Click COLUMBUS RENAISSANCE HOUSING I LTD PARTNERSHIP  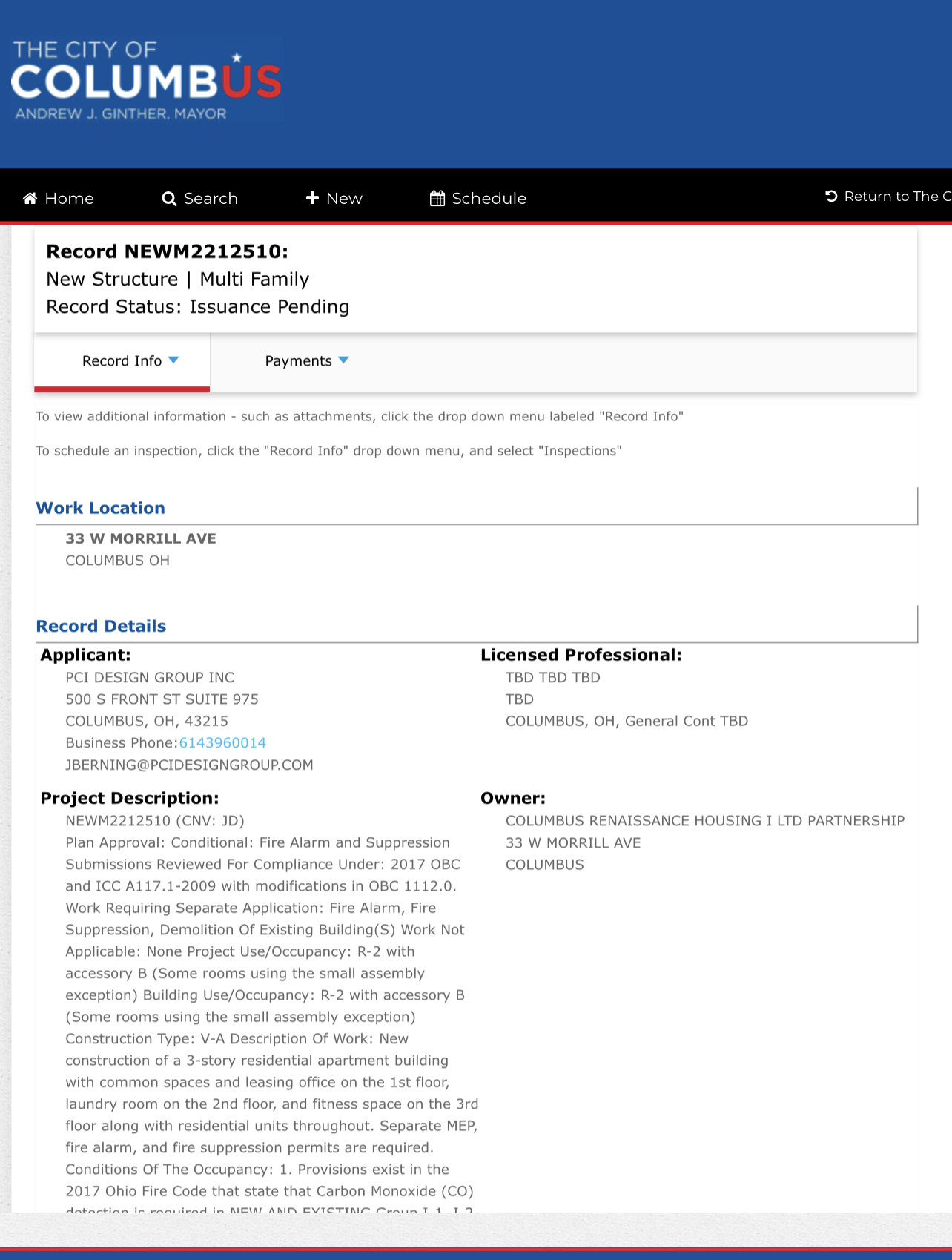(705, 821)
